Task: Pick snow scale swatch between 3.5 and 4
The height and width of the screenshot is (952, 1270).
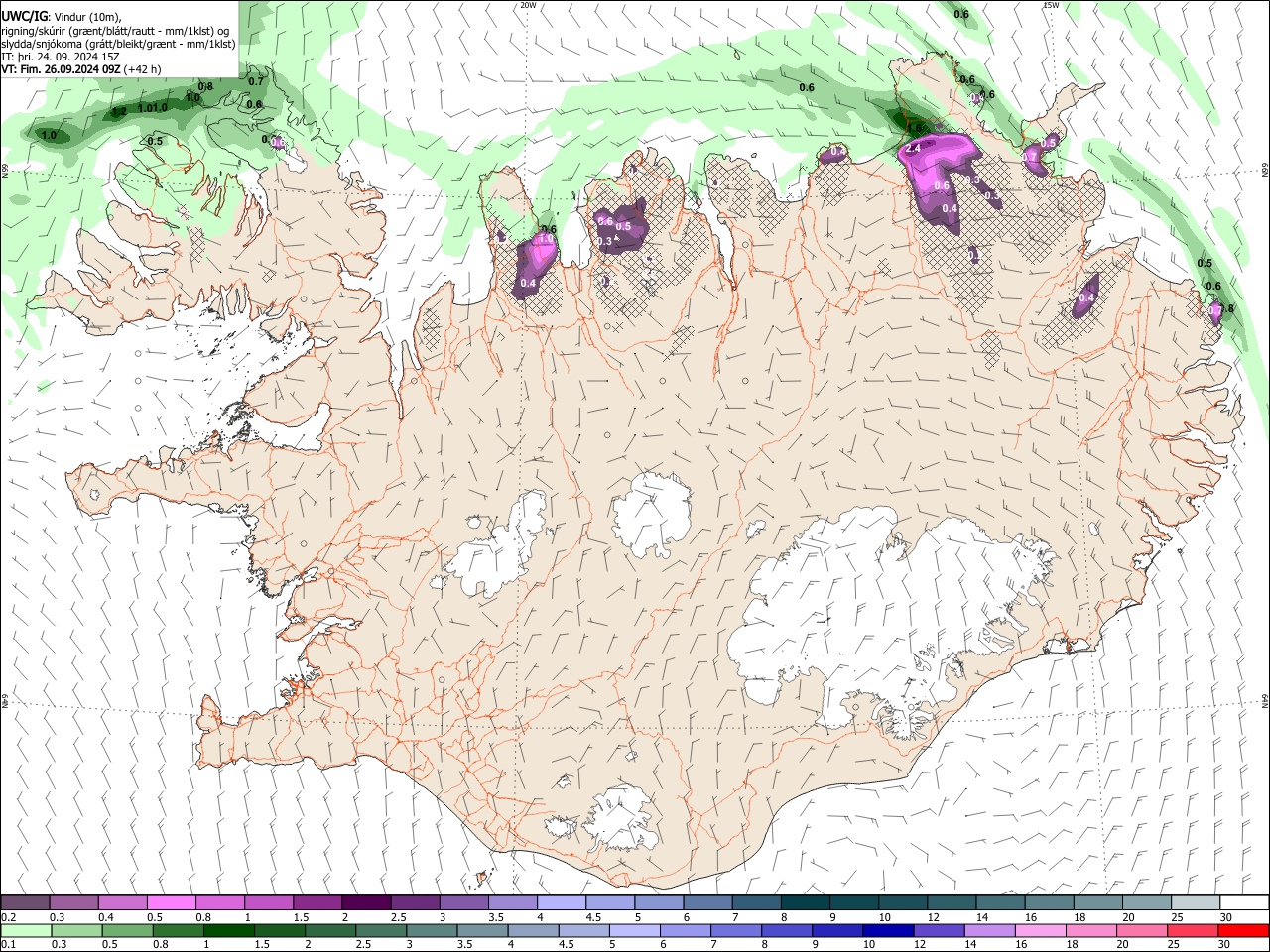Action: (511, 902)
